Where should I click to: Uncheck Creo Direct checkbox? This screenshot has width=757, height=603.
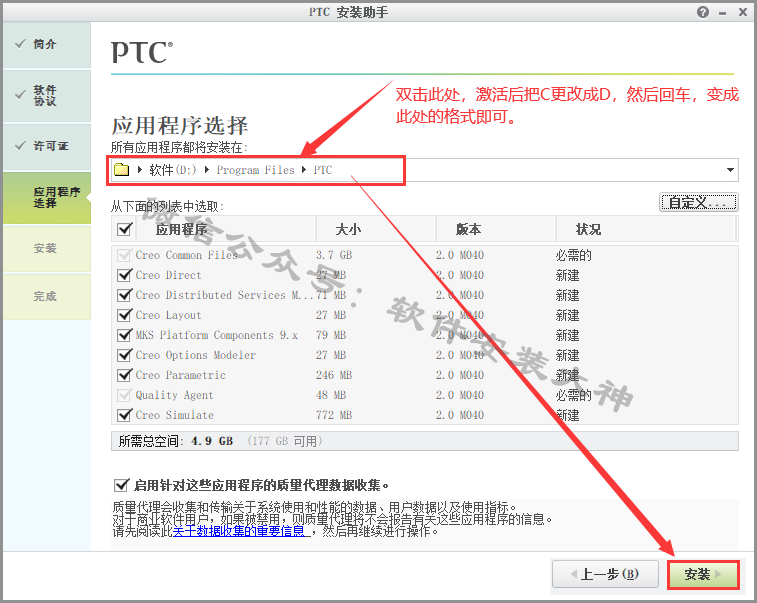[x=125, y=275]
